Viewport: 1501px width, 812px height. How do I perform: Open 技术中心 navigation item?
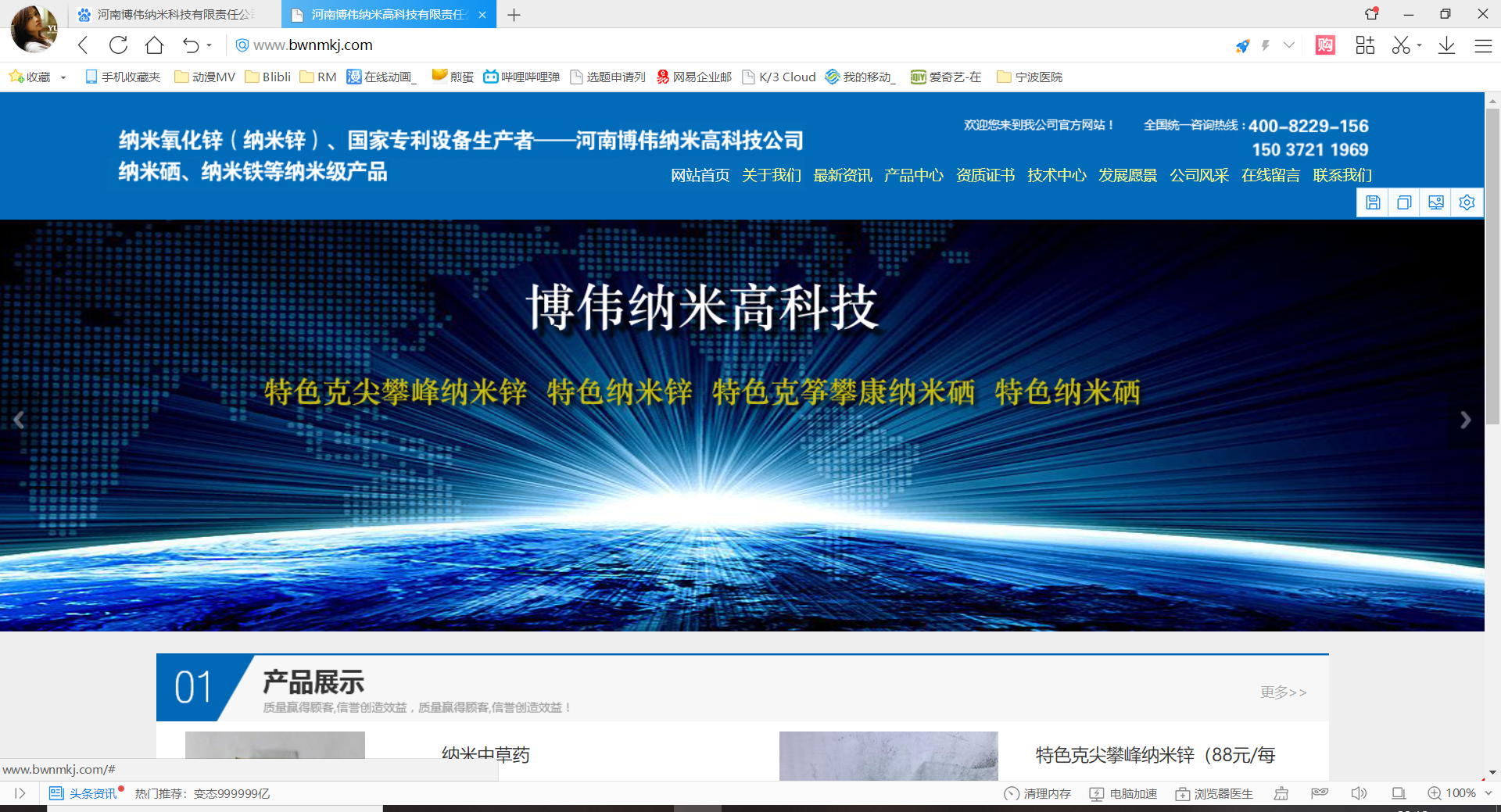pyautogui.click(x=1057, y=175)
